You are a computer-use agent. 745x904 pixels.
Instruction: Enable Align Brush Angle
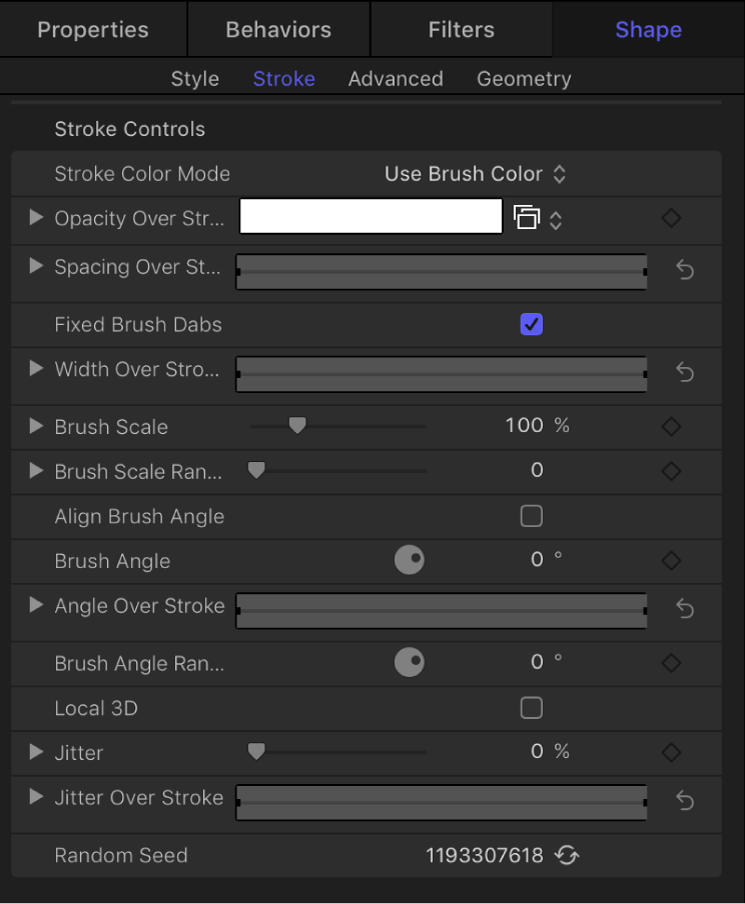(x=531, y=516)
